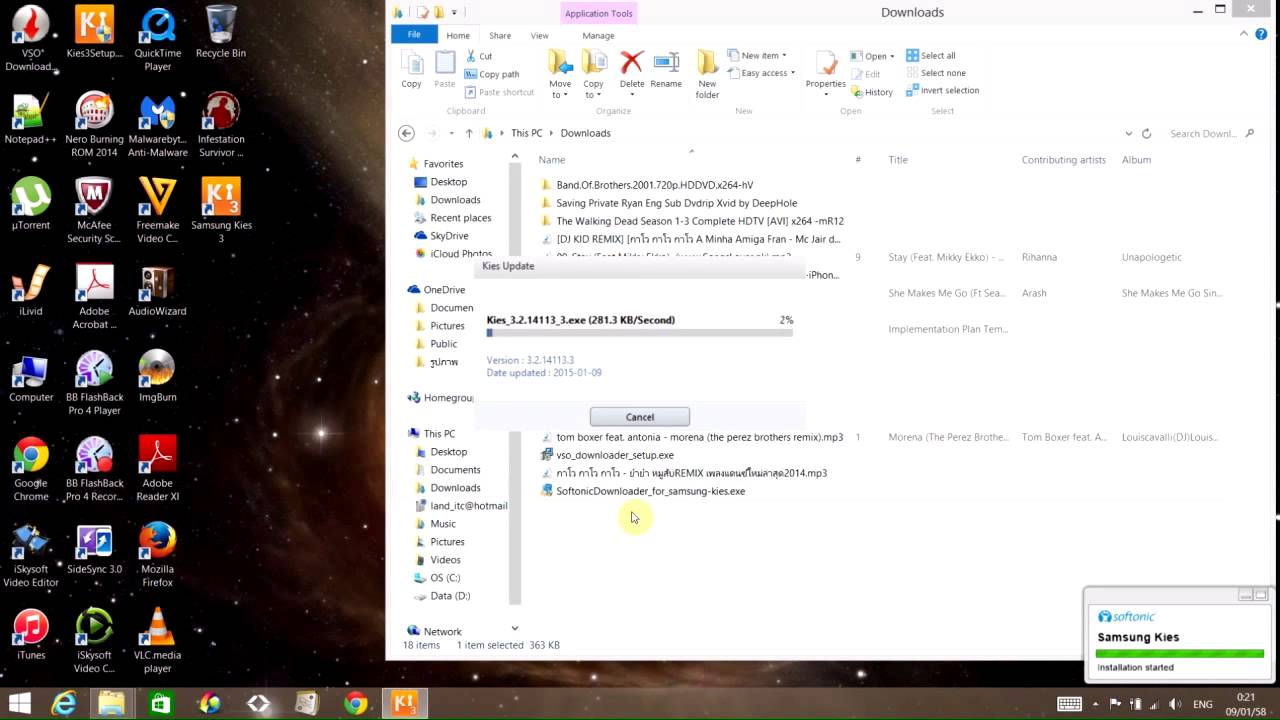The height and width of the screenshot is (720, 1280).
Task: Open Properties in the ribbon
Action: [825, 74]
